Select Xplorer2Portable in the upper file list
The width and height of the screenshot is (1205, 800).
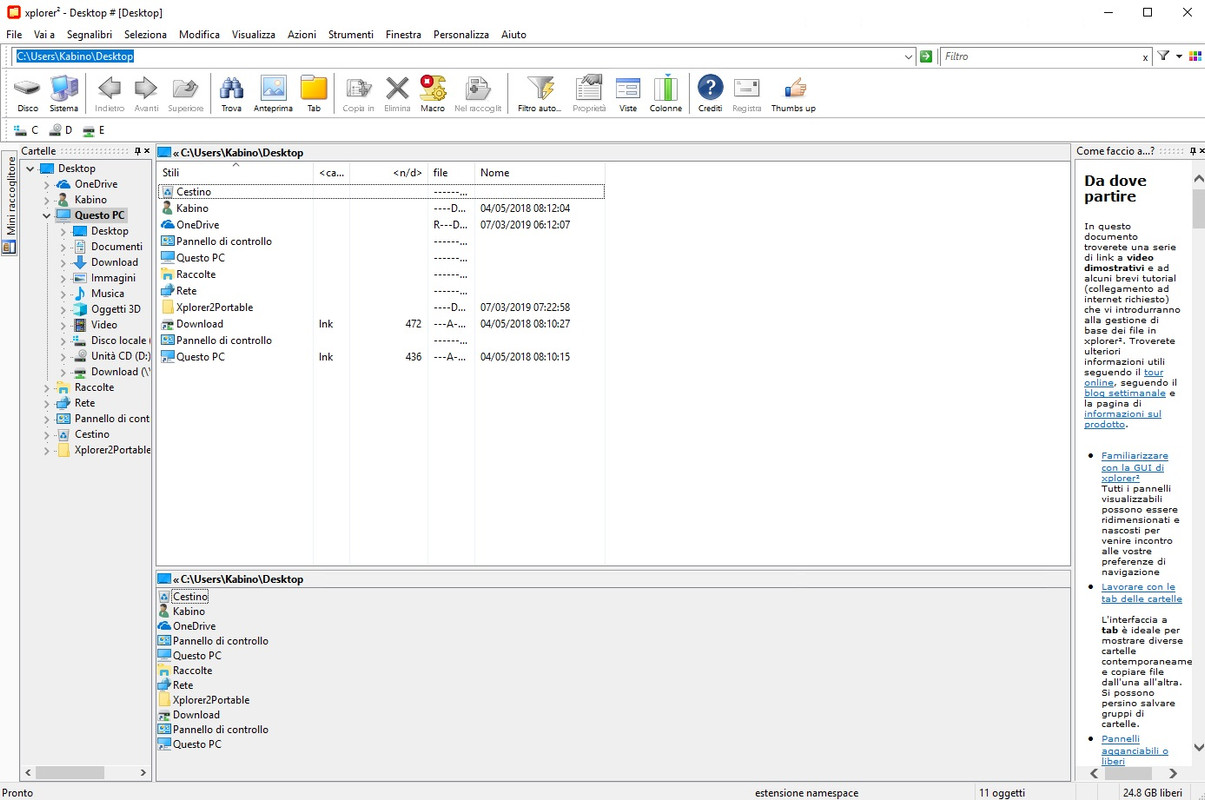pos(214,307)
